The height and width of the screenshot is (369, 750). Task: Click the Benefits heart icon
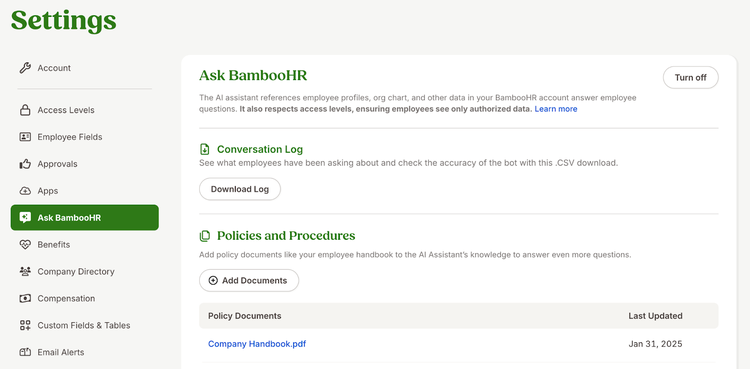(25, 245)
